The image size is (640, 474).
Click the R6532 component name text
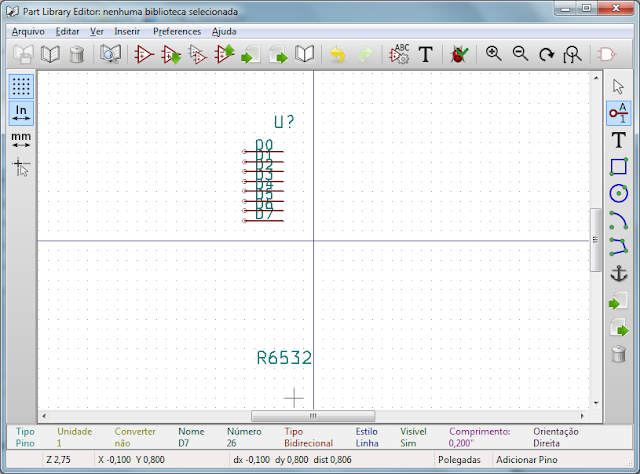[284, 358]
